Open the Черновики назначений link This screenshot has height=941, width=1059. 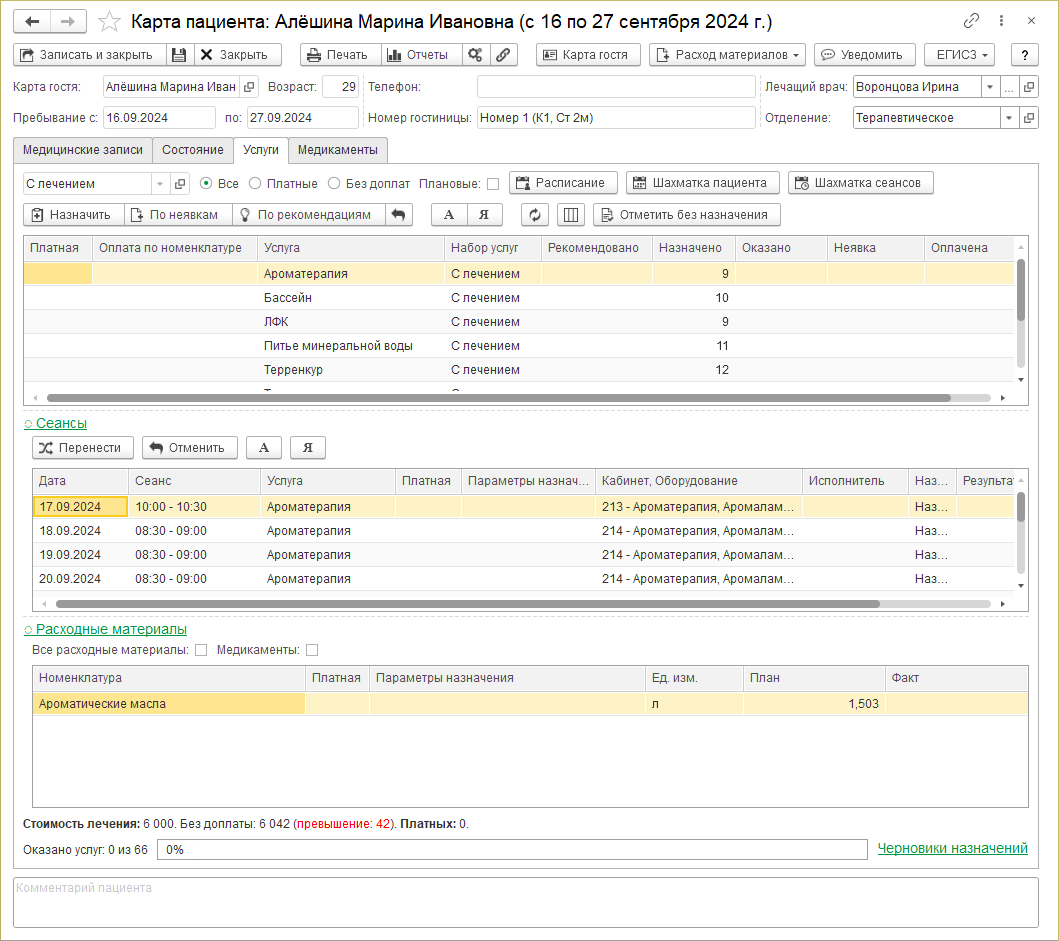(952, 848)
